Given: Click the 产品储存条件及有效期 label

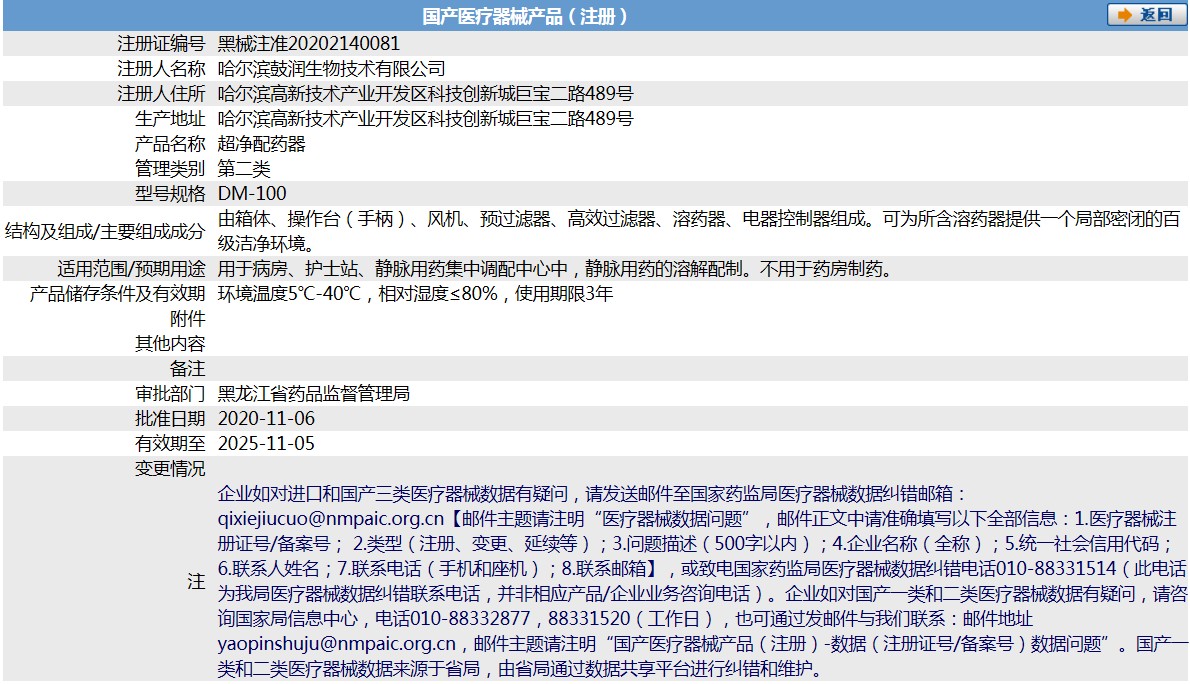Looking at the screenshot, I should tap(117, 294).
